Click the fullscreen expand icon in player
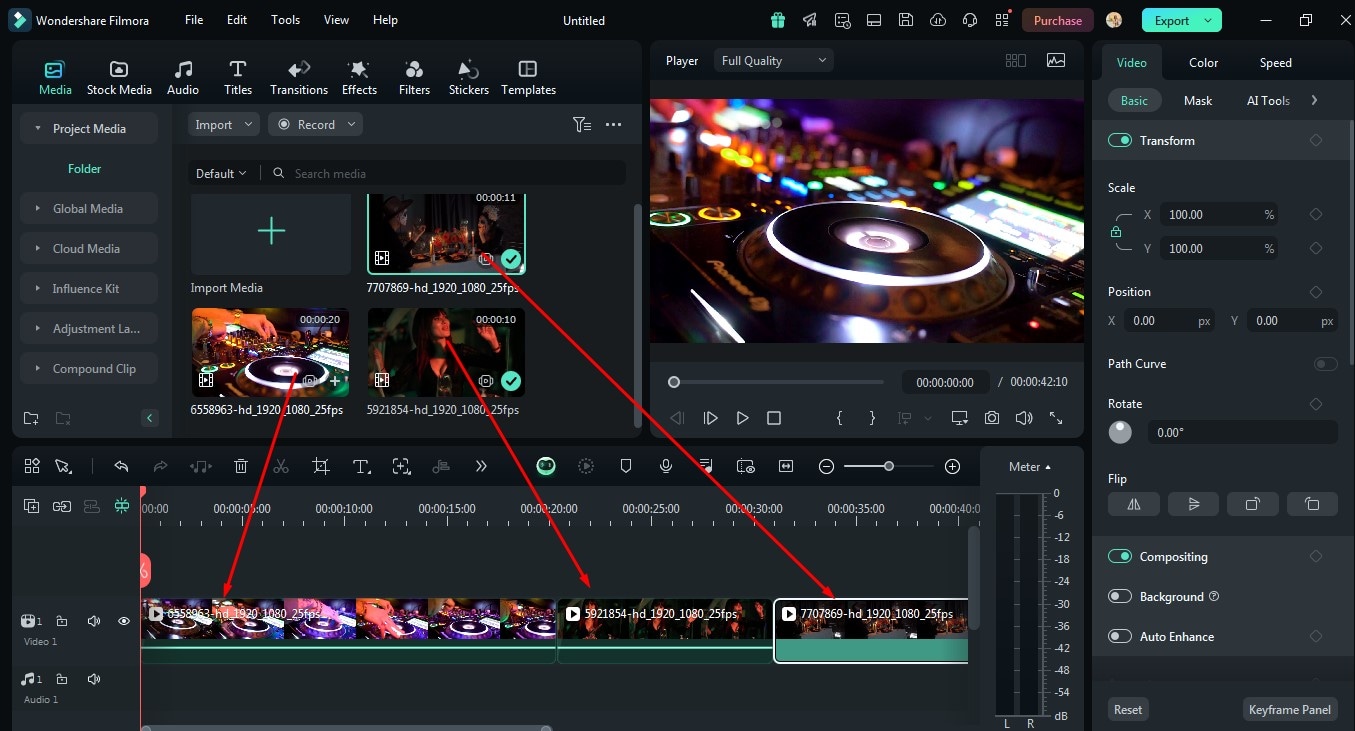Screen dimensions: 1355x731 pyautogui.click(x=1056, y=418)
